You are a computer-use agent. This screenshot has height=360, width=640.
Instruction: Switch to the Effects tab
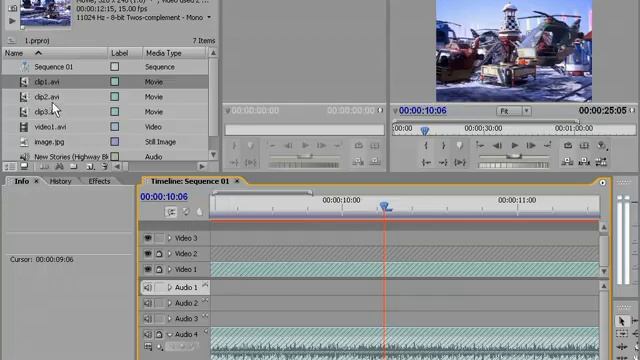99,181
